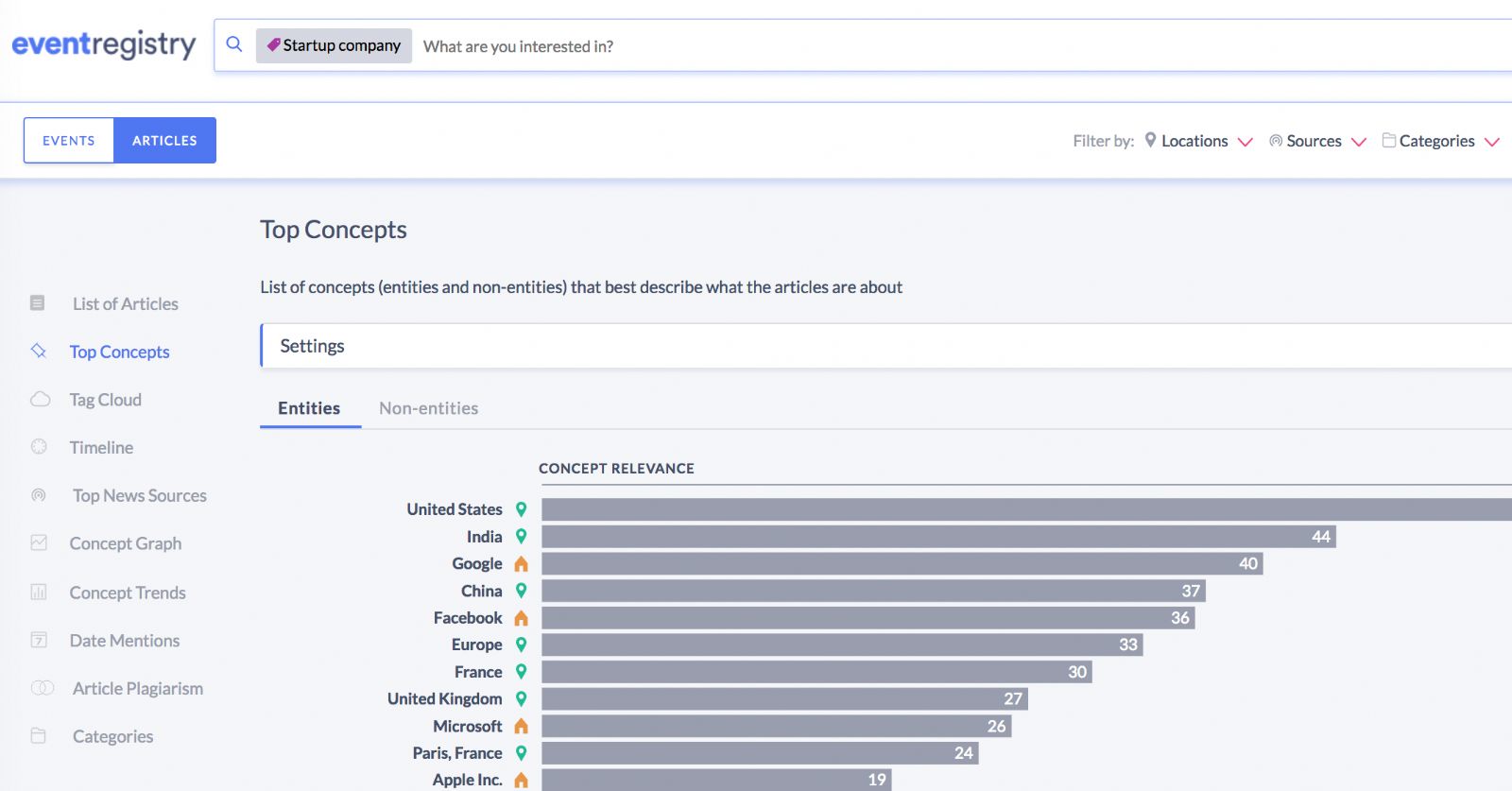Click the organization icon beside Google

[x=521, y=563]
